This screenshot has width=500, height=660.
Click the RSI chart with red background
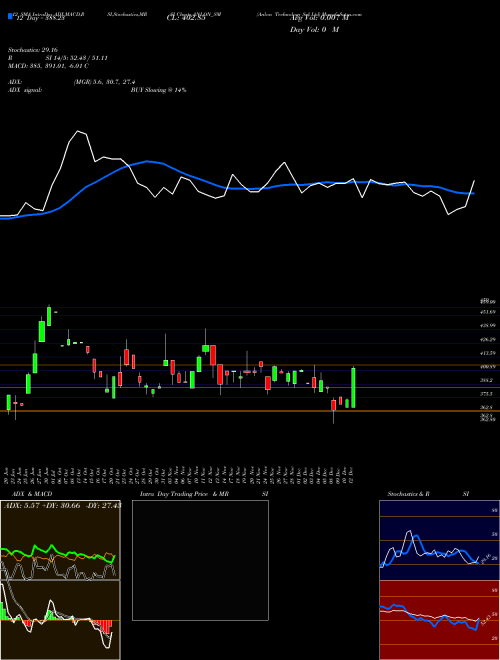point(439,620)
